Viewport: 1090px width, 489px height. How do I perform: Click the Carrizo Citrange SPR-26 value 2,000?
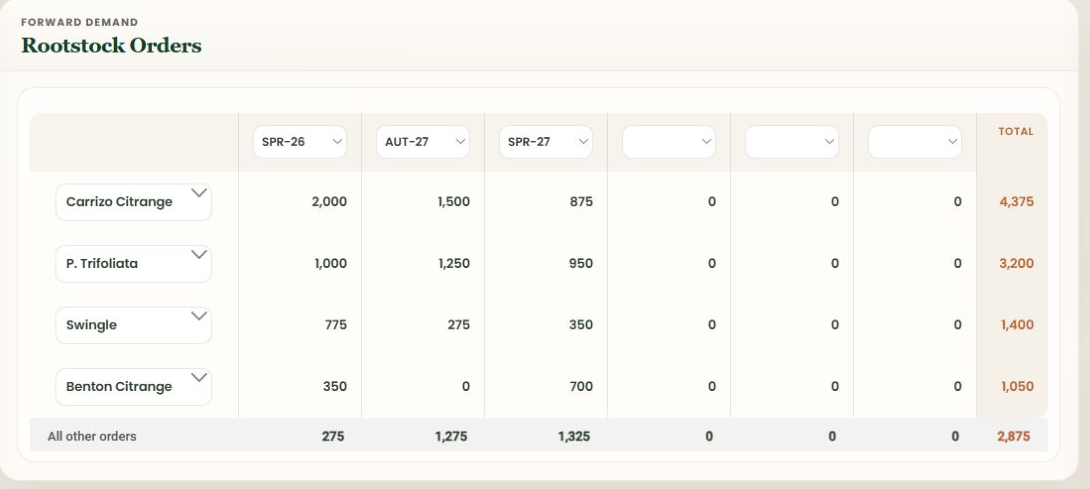coord(329,202)
